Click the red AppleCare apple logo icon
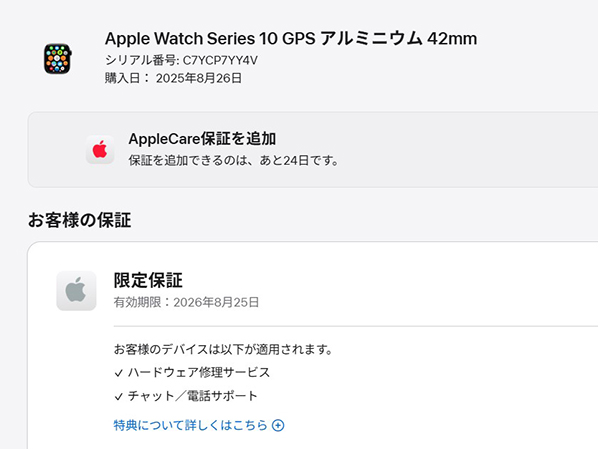 point(100,150)
